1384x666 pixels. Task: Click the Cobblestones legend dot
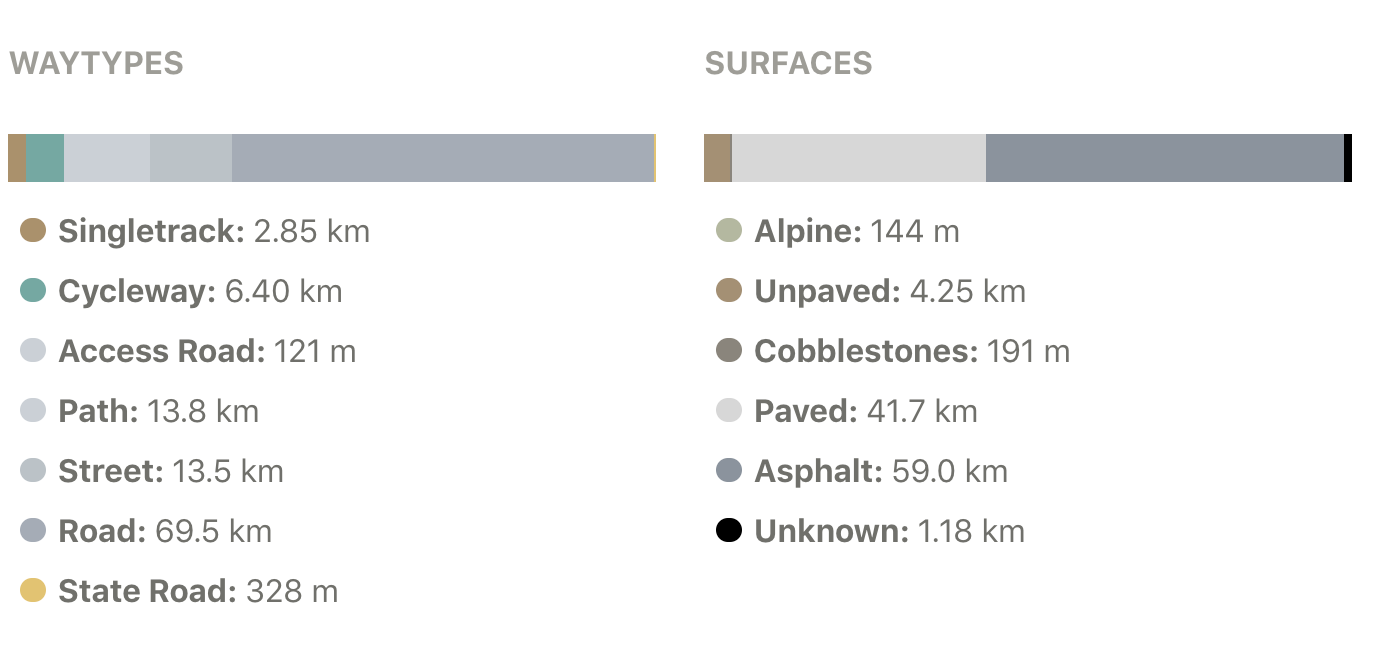point(729,351)
